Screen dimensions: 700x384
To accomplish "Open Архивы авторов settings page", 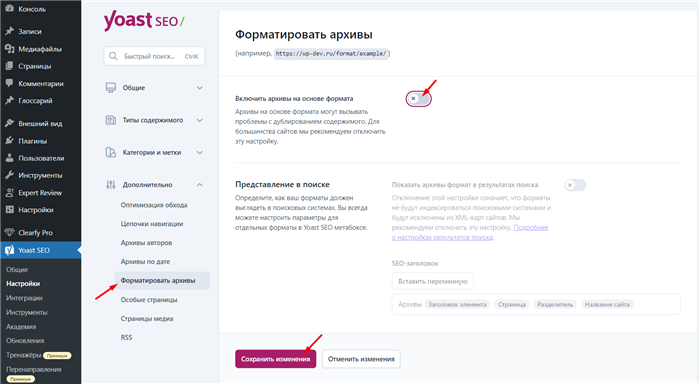I will click(x=146, y=242).
